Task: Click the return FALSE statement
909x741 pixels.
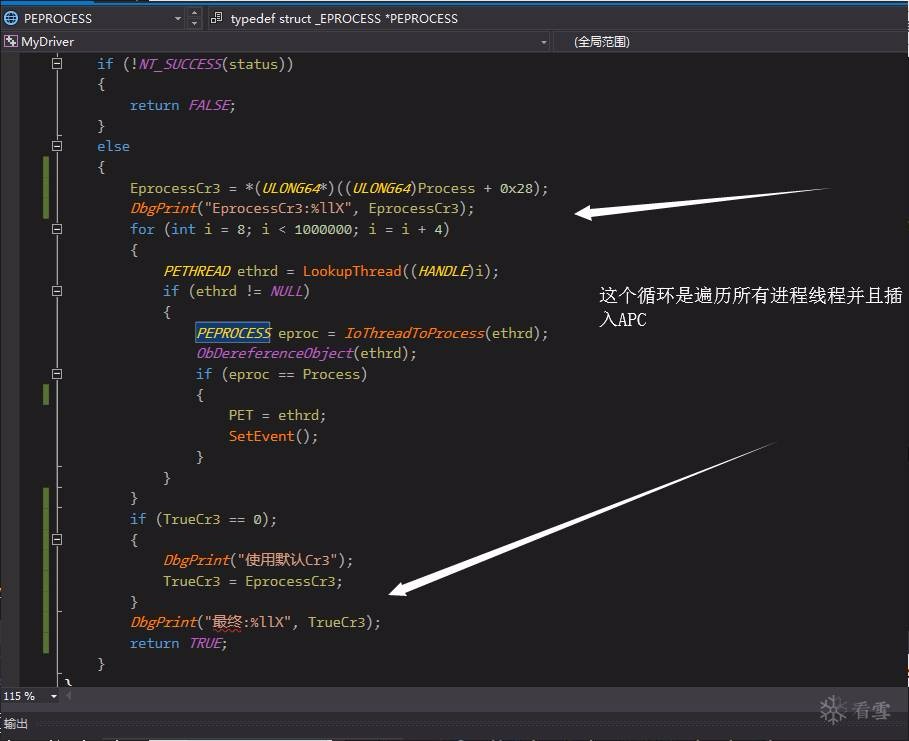Action: tap(183, 105)
